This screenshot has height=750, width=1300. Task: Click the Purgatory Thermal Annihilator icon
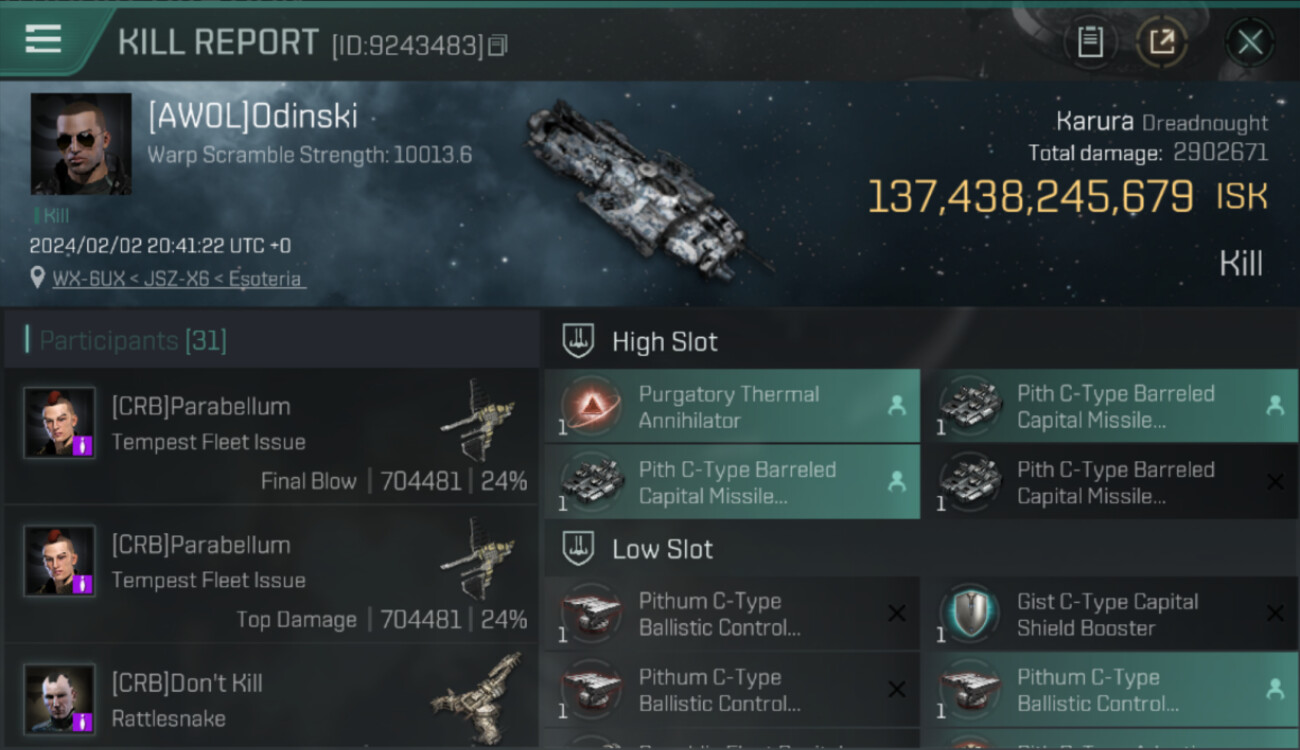[x=591, y=406]
